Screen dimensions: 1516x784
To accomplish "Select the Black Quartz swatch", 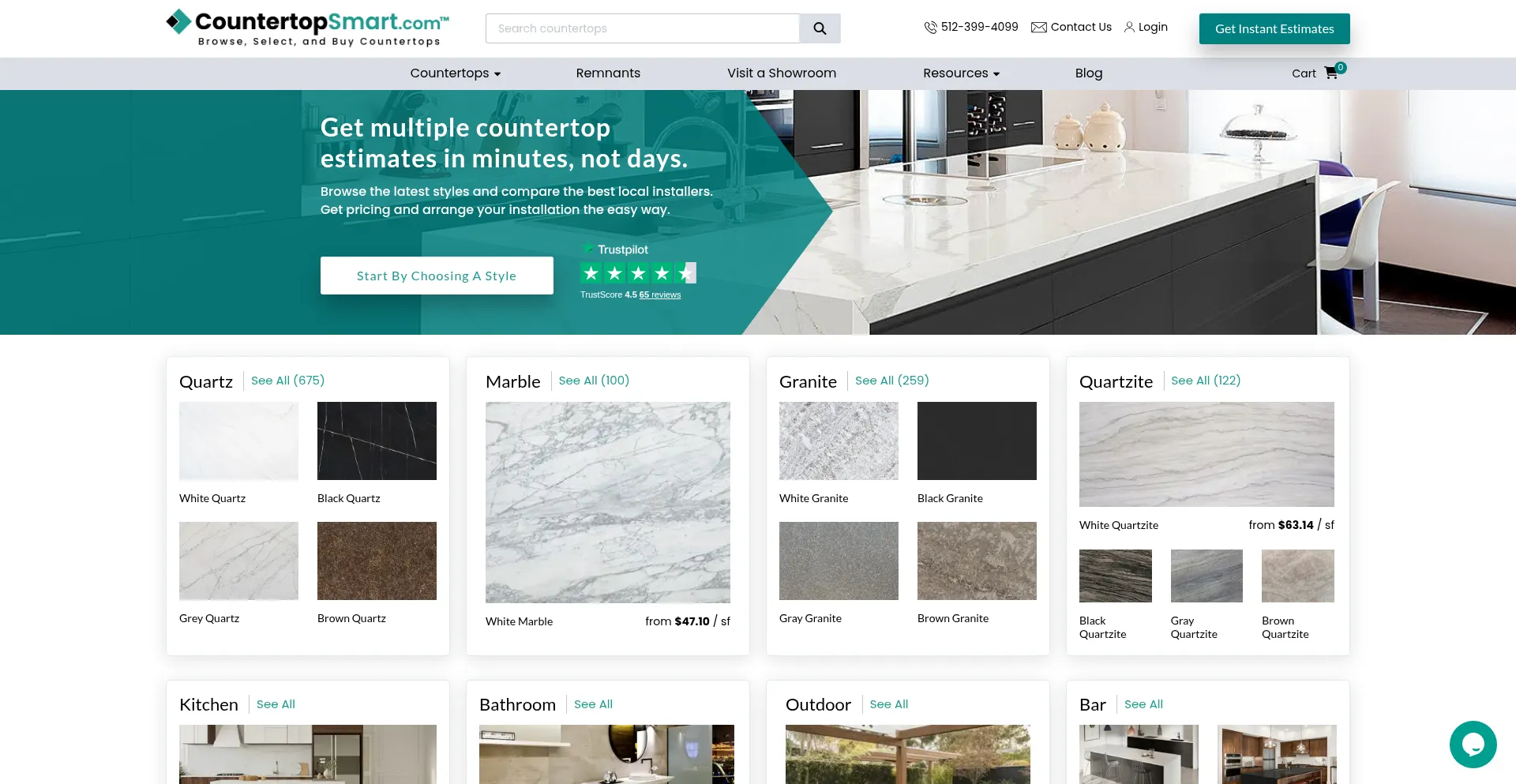I will click(377, 441).
